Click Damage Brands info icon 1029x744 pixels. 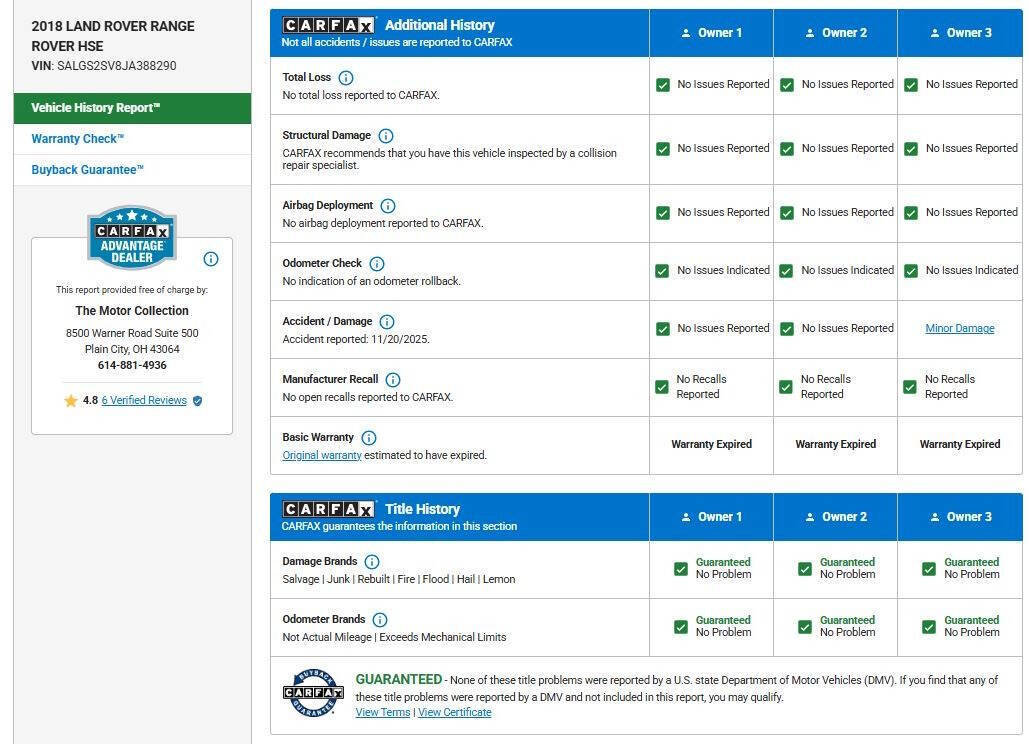click(372, 562)
